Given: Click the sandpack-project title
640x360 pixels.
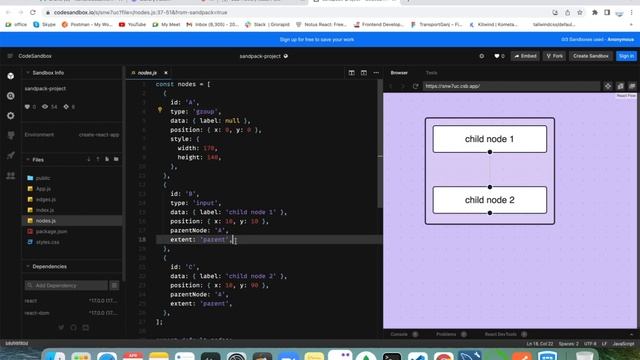Looking at the screenshot, I should click(260, 56).
